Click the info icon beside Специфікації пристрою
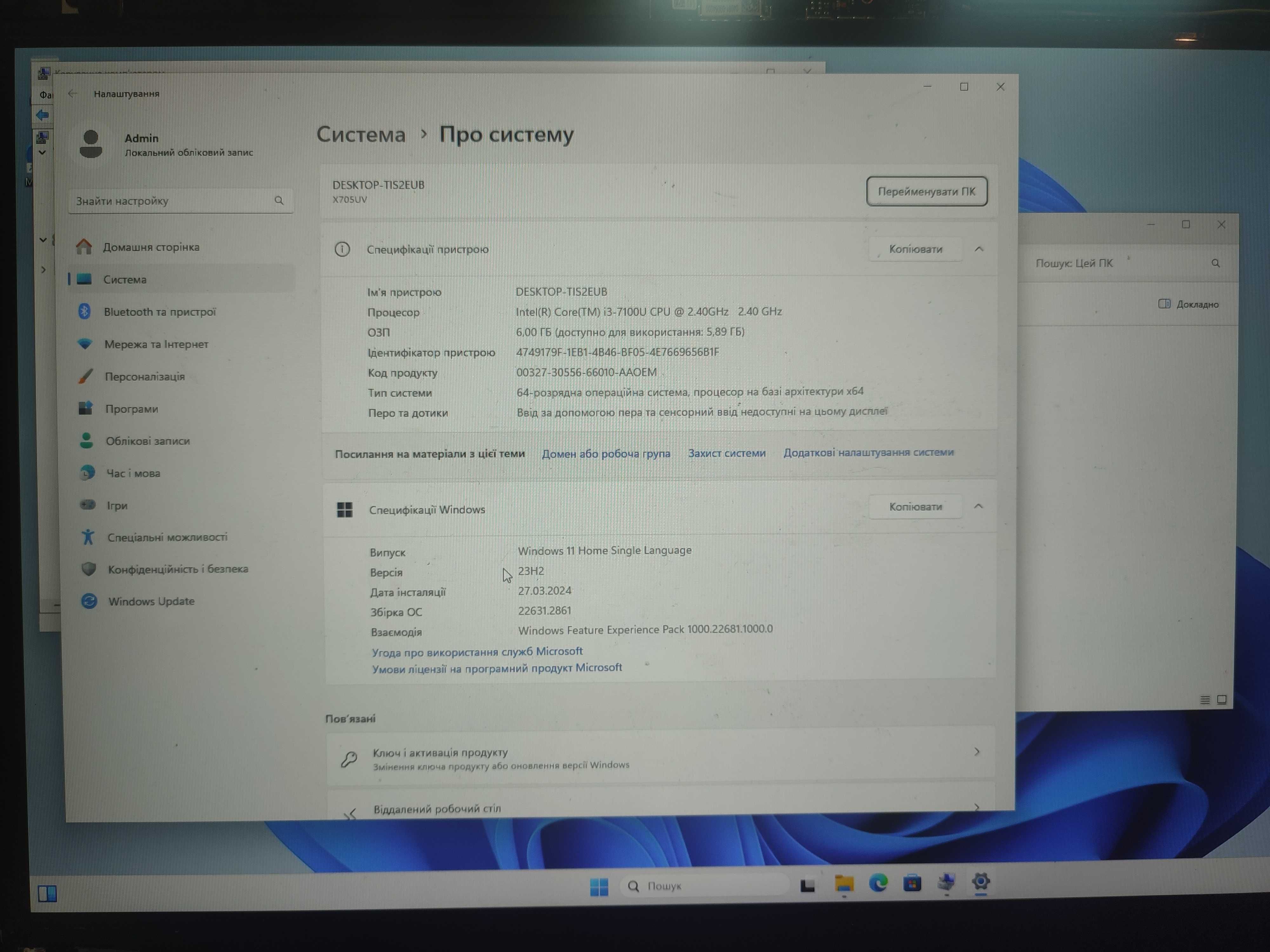Screen dimensions: 1270x952 point(342,249)
